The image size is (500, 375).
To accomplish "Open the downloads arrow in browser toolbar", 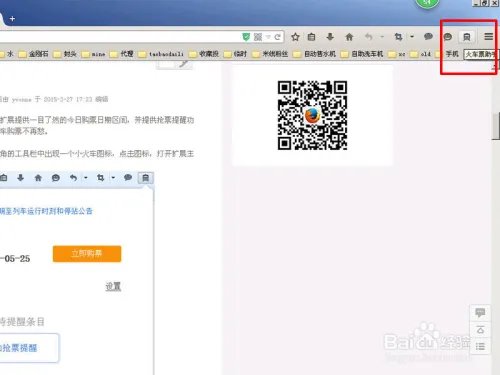I will tap(330, 37).
